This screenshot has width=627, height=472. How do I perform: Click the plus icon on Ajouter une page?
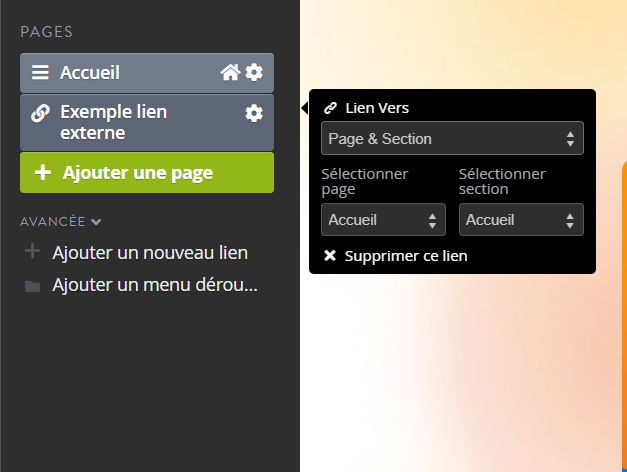pyautogui.click(x=43, y=172)
